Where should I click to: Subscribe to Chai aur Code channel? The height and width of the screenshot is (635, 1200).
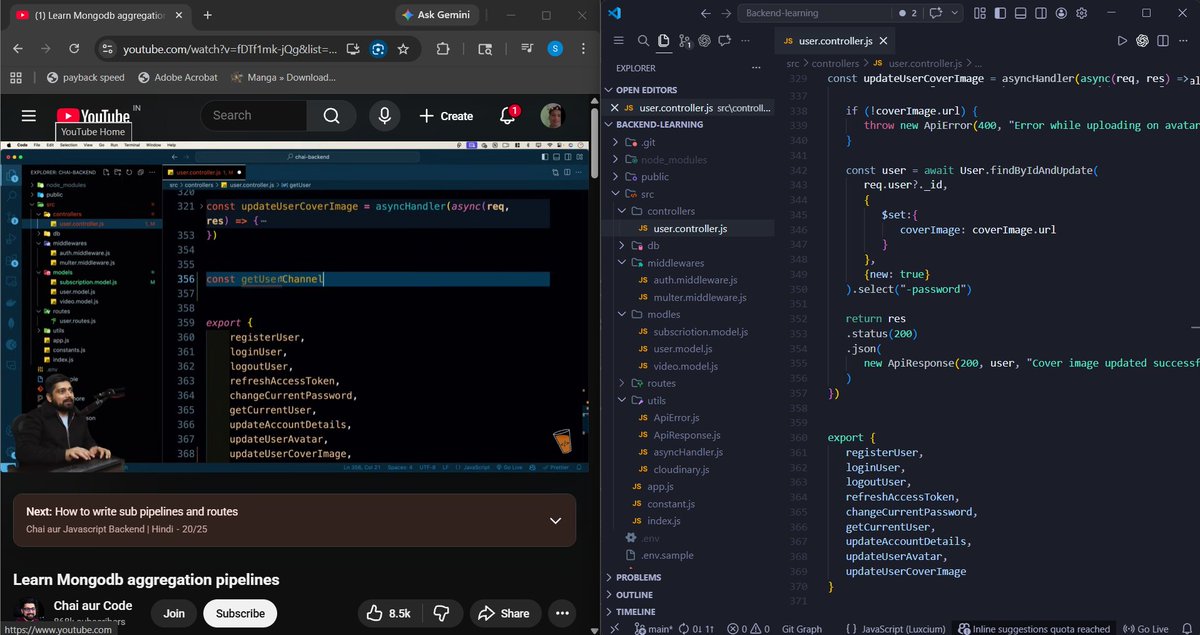pos(240,613)
